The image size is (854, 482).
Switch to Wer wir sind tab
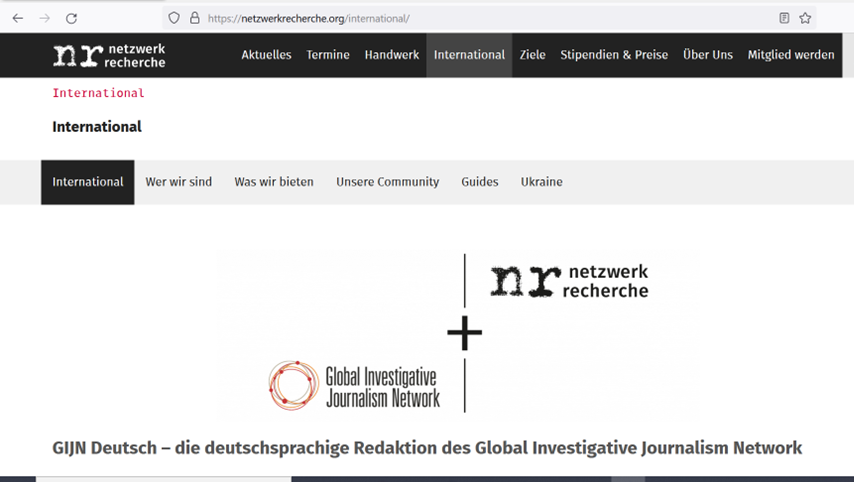(179, 182)
